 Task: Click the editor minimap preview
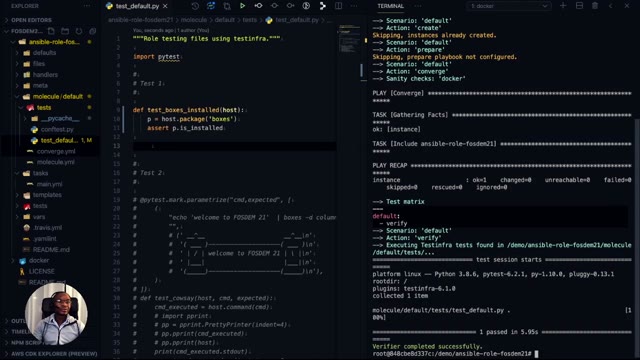click(349, 39)
